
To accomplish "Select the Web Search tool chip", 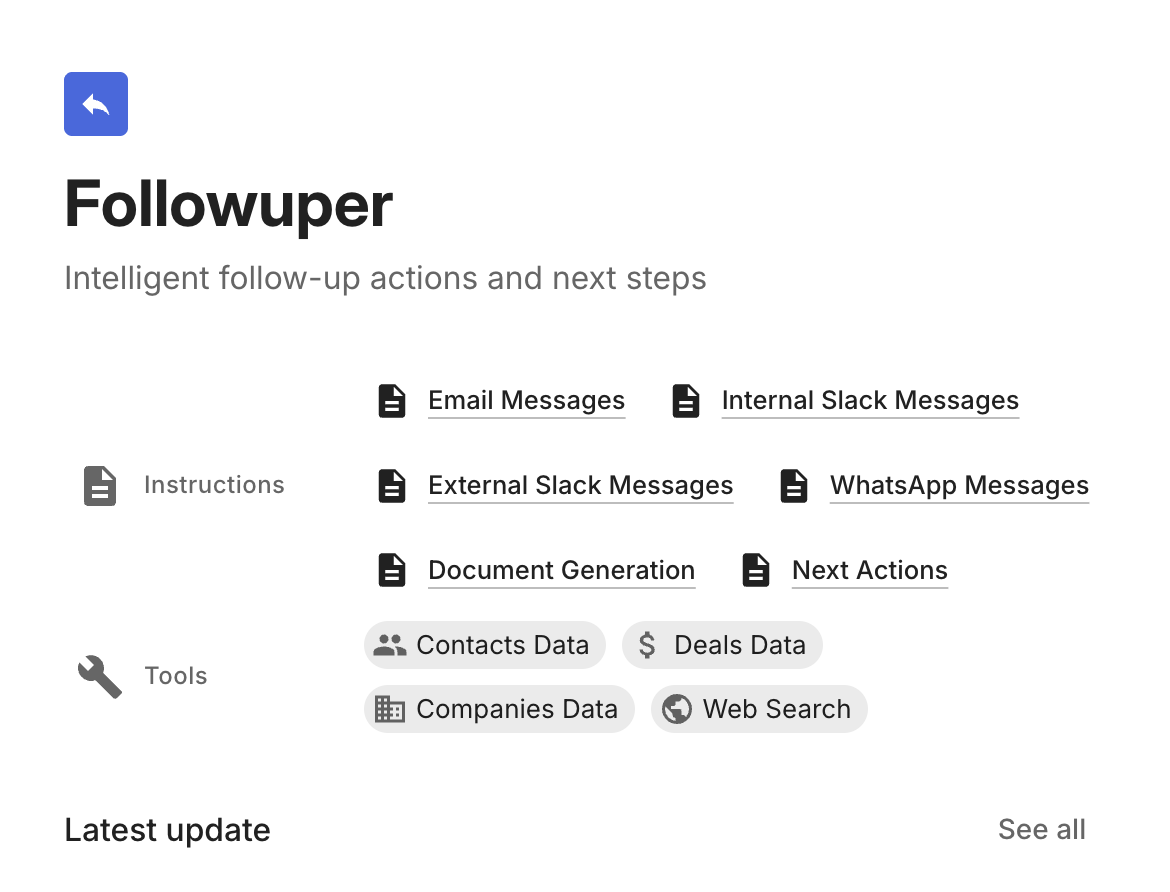I will 759,709.
